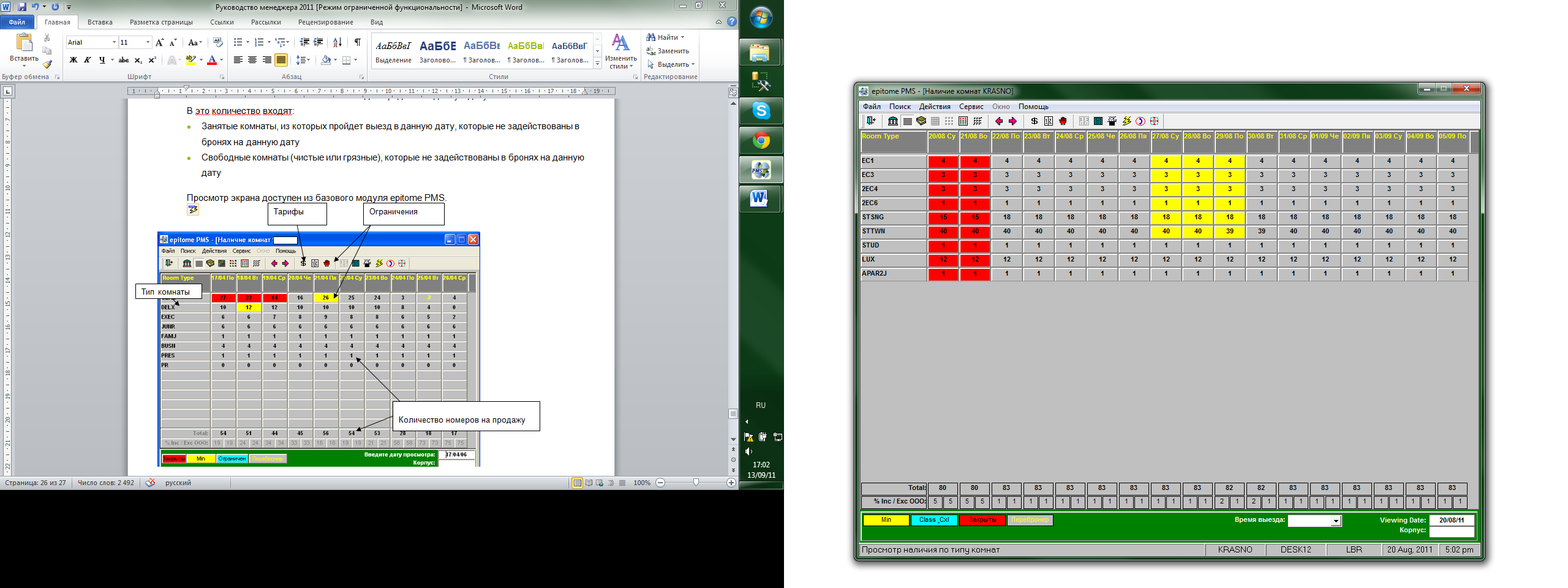Click the Word help question mark icon

click(x=731, y=21)
